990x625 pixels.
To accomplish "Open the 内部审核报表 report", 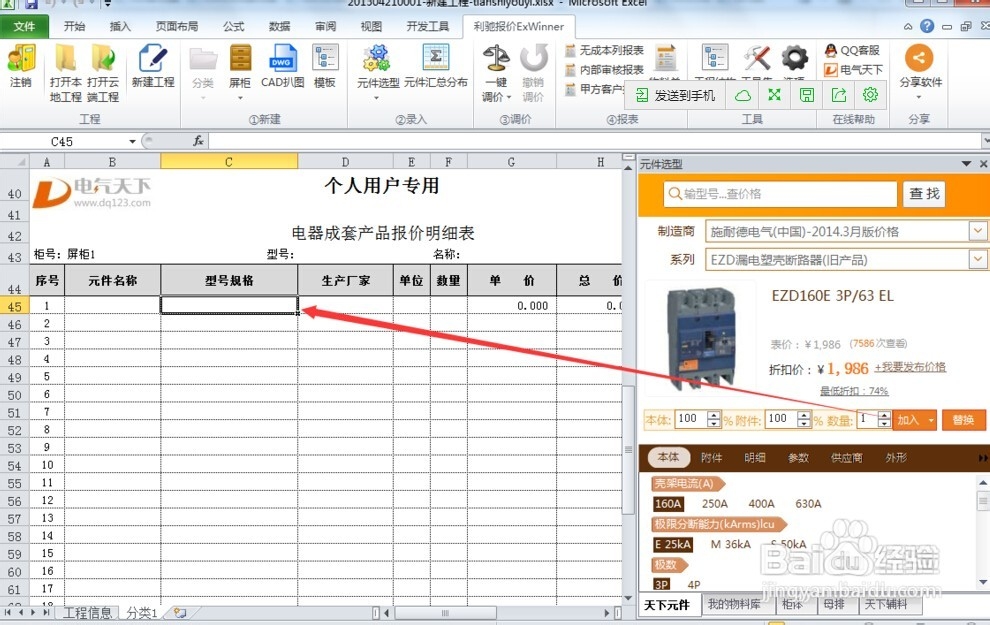I will (x=604, y=69).
